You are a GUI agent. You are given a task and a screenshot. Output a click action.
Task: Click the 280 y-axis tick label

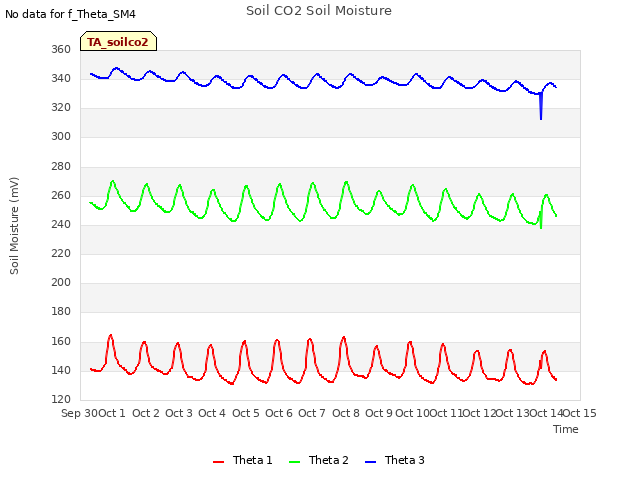click(x=61, y=167)
